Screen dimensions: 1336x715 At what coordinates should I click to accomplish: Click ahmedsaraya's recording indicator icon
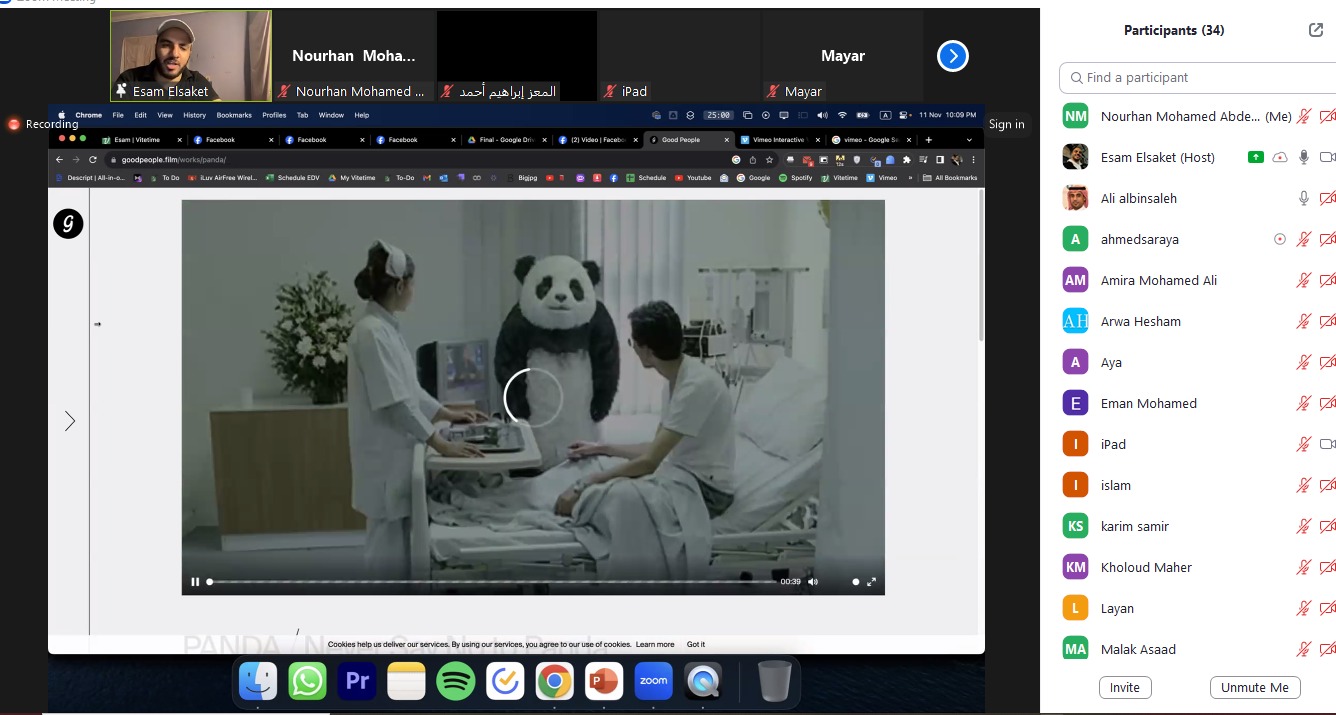(1280, 239)
